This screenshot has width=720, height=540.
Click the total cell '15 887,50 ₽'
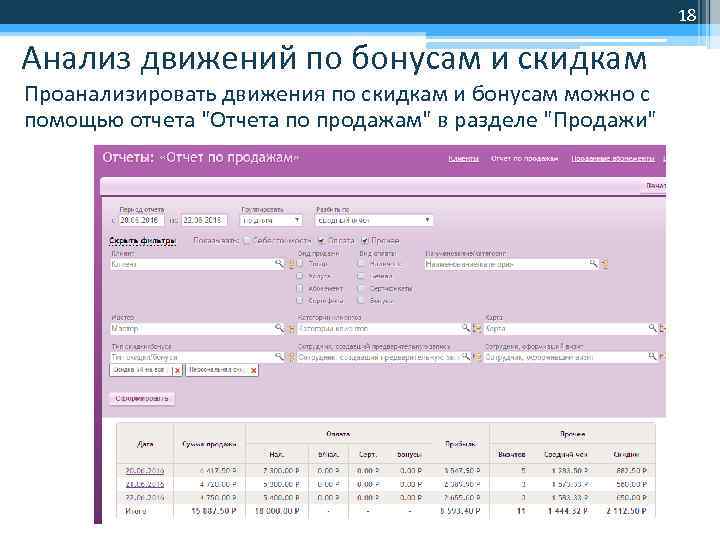[x=214, y=511]
